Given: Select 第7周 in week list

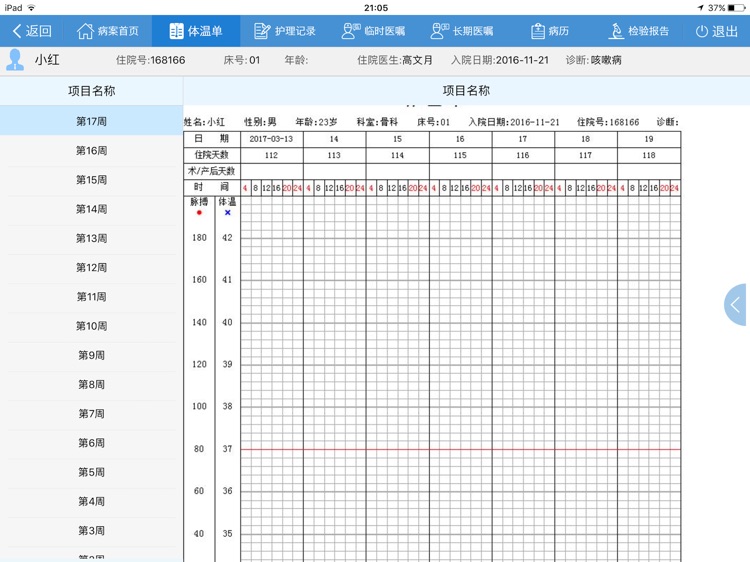Looking at the screenshot, I should tap(91, 413).
